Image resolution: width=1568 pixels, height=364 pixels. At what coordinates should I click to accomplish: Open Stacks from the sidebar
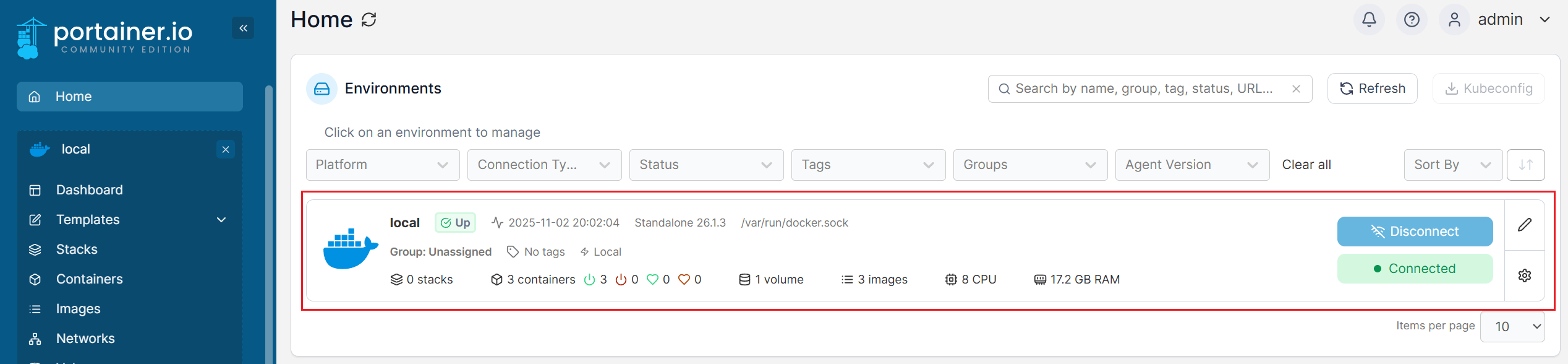tap(77, 249)
